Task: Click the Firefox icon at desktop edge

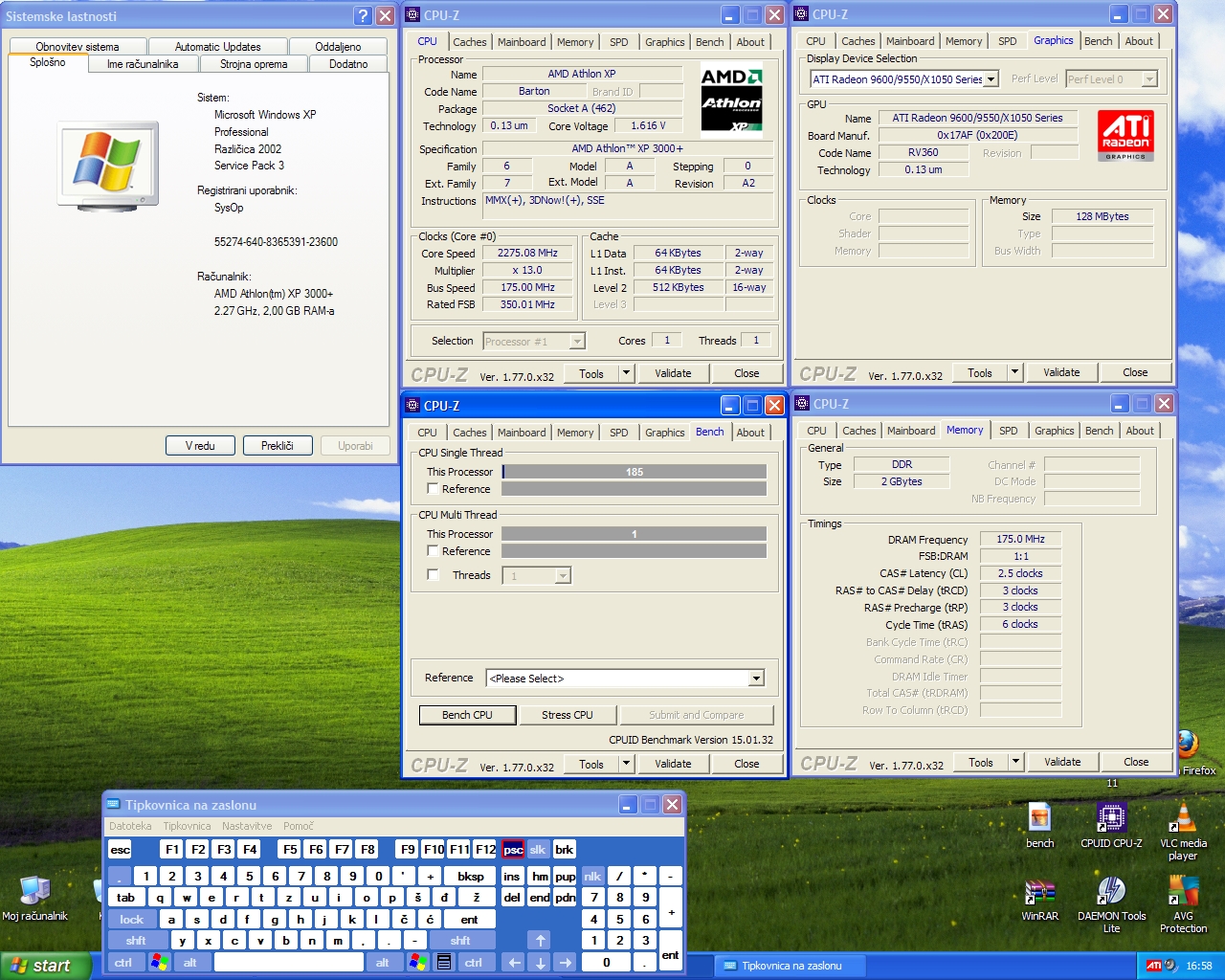Action: 1190,746
